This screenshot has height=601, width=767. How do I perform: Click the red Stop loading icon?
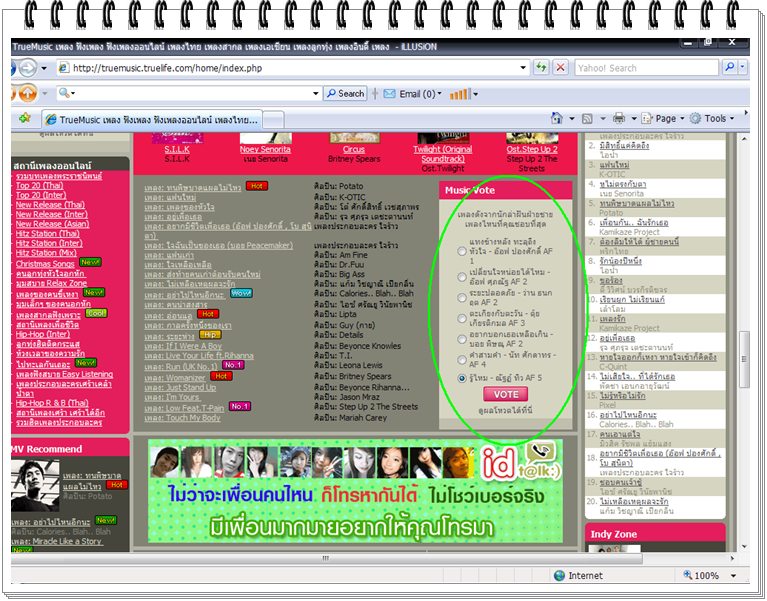(x=561, y=67)
